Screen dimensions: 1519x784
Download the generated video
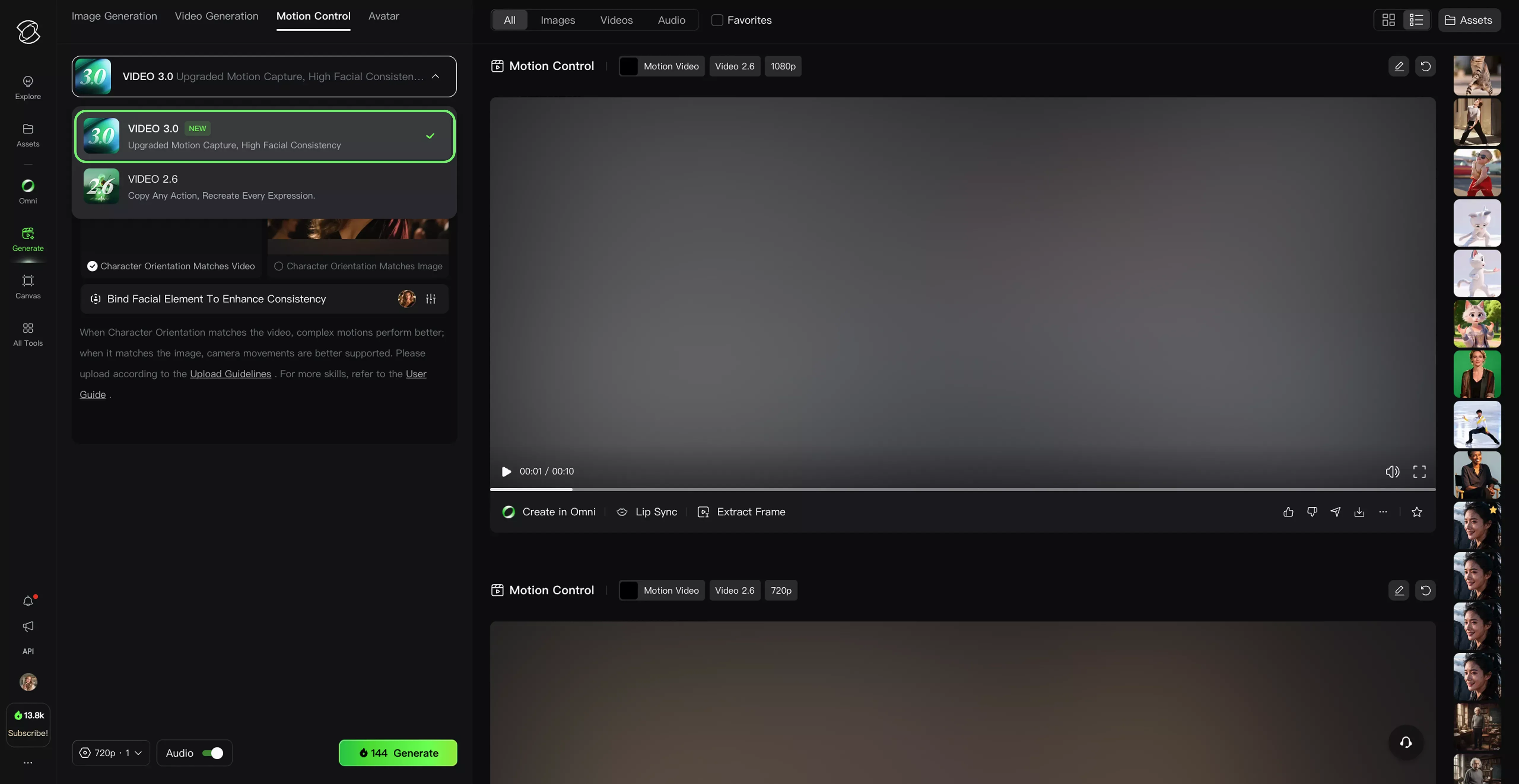click(1358, 512)
